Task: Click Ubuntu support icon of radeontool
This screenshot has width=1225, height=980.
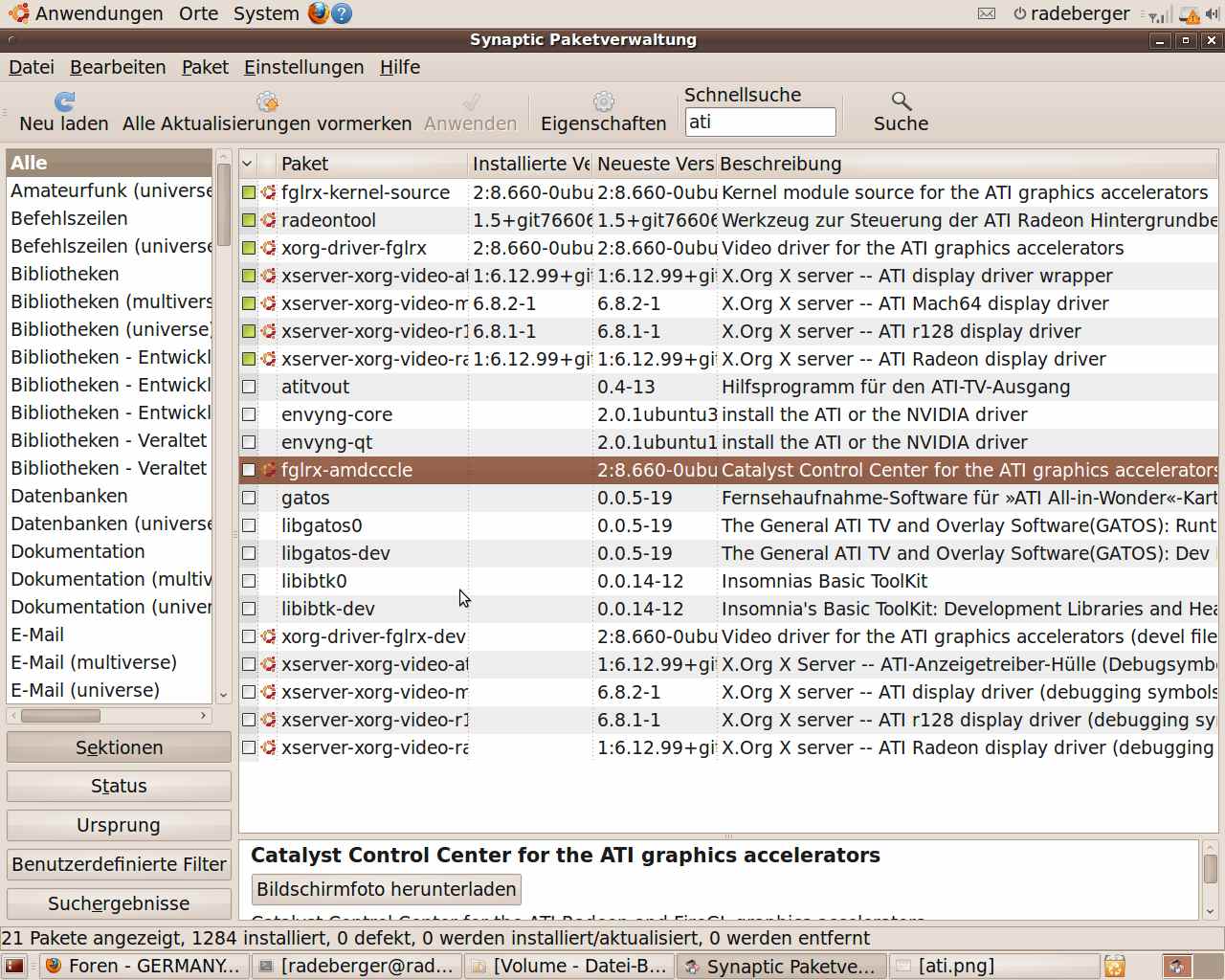Action: pyautogui.click(x=269, y=220)
